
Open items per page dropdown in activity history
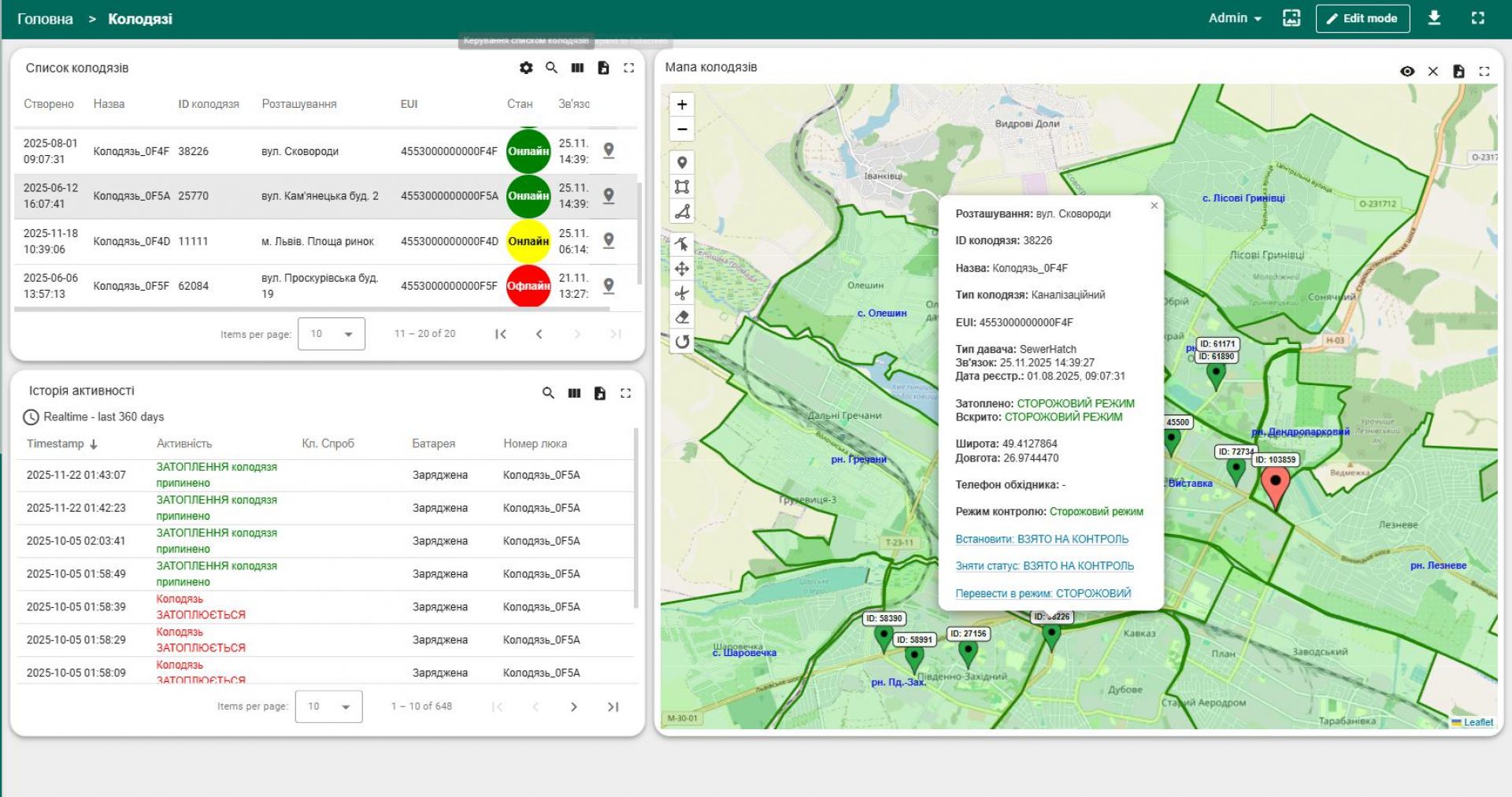coord(328,706)
